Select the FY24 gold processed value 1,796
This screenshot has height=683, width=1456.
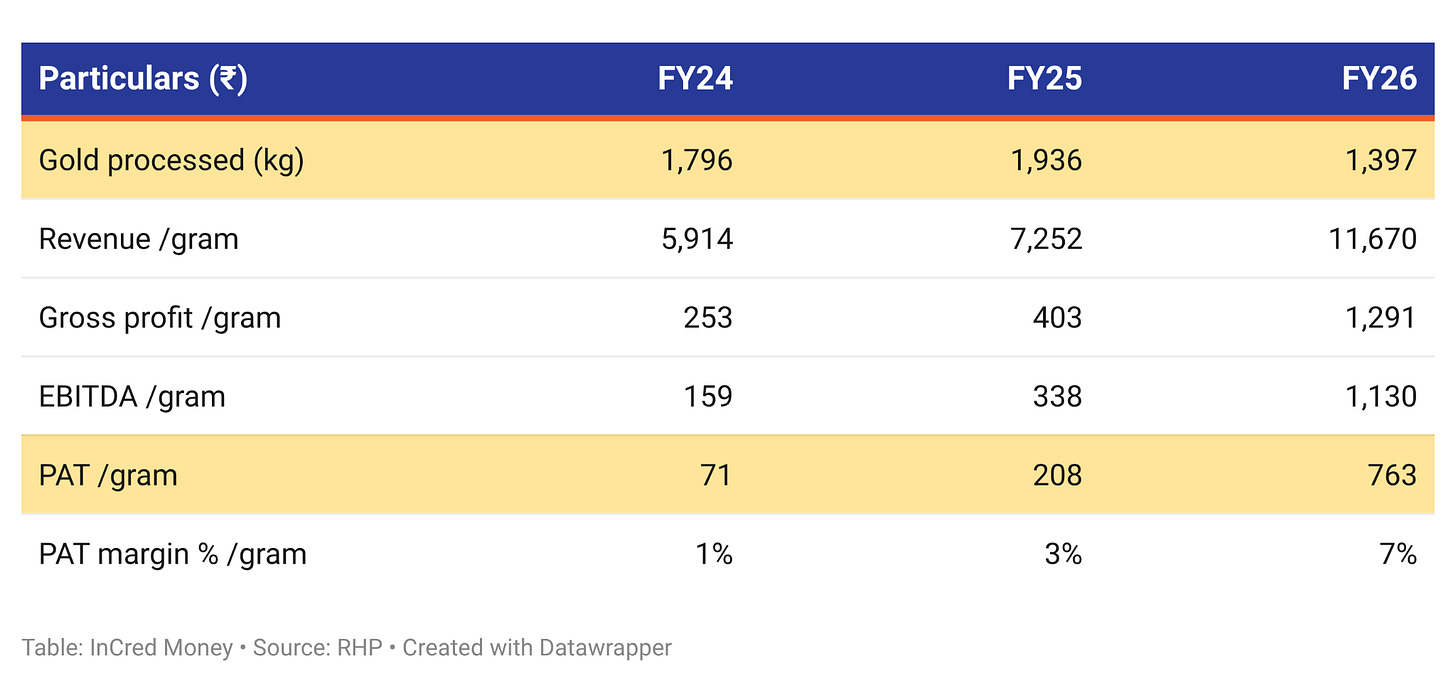tap(697, 160)
